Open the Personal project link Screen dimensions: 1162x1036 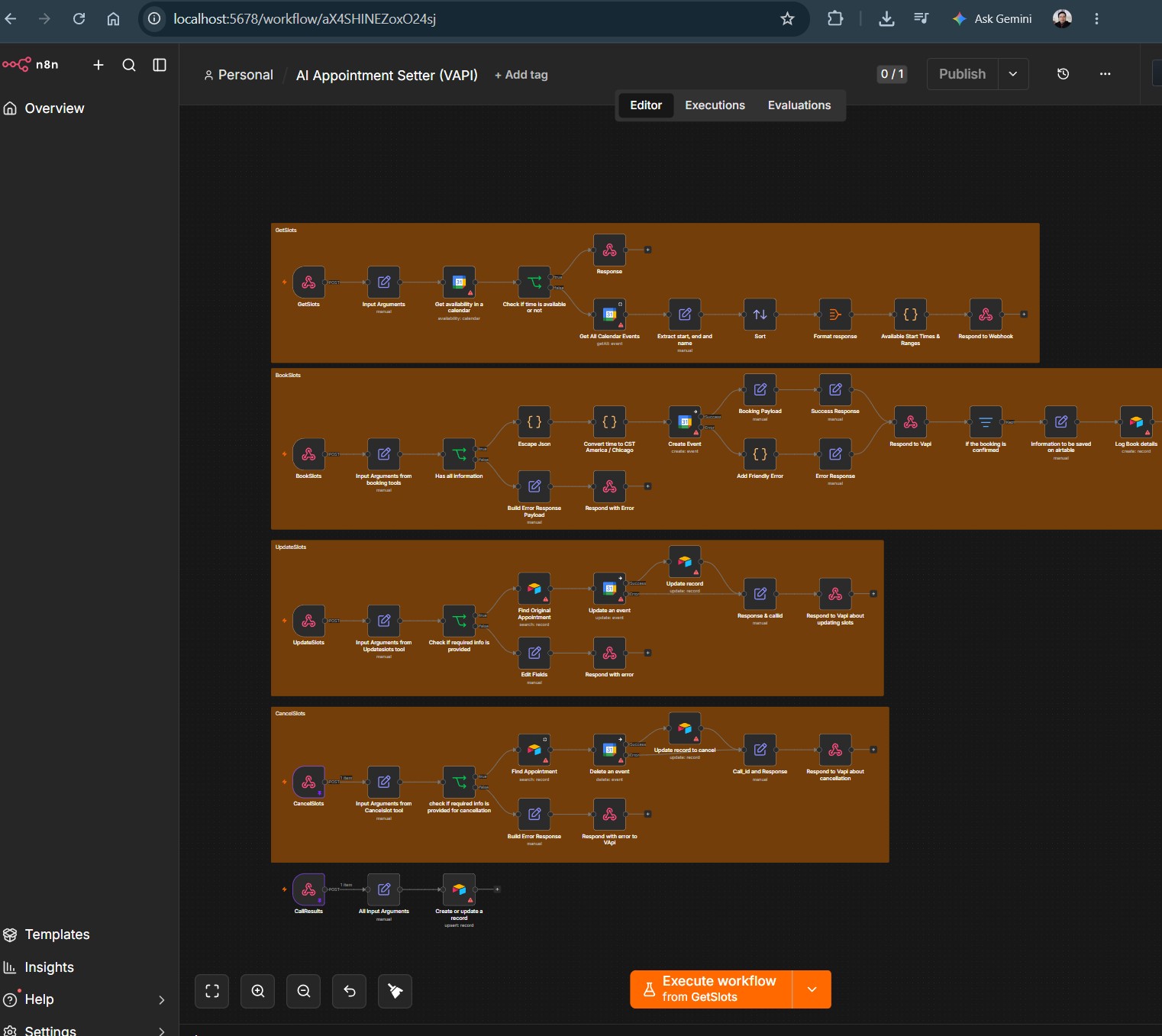[x=238, y=75]
